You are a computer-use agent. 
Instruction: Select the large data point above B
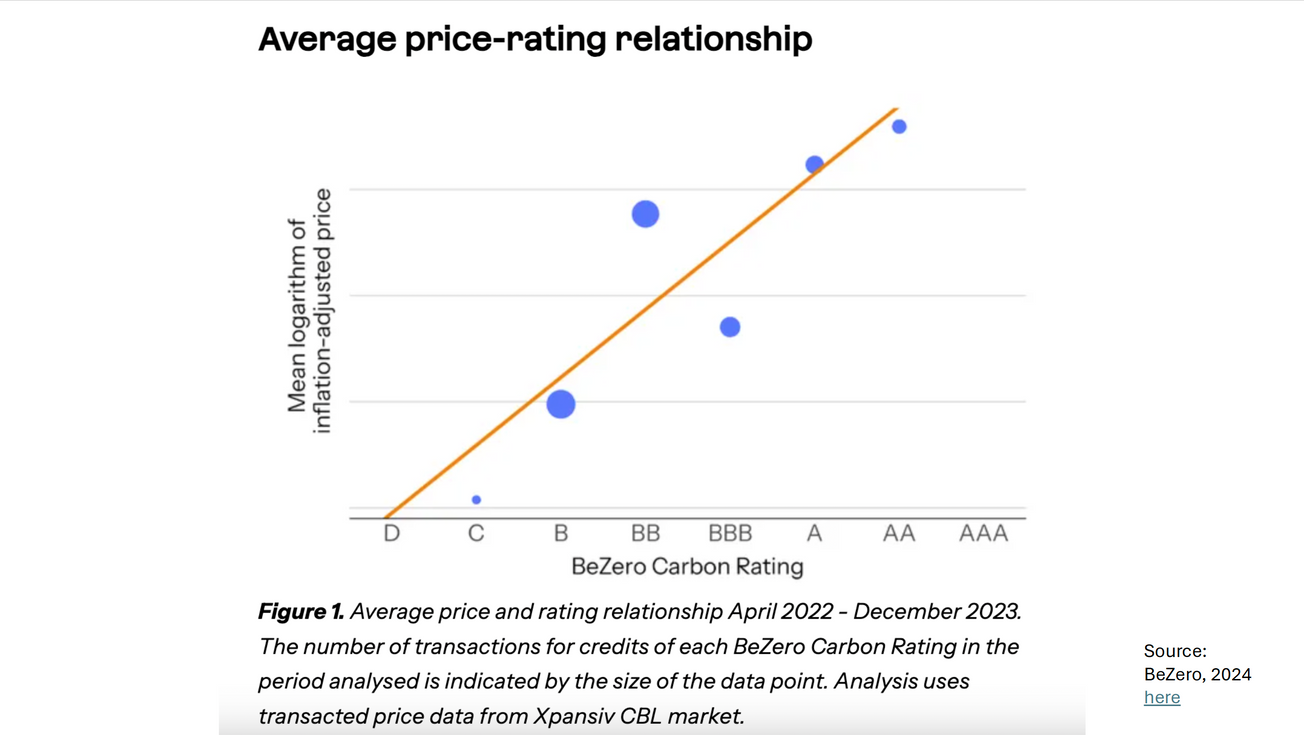coord(561,404)
